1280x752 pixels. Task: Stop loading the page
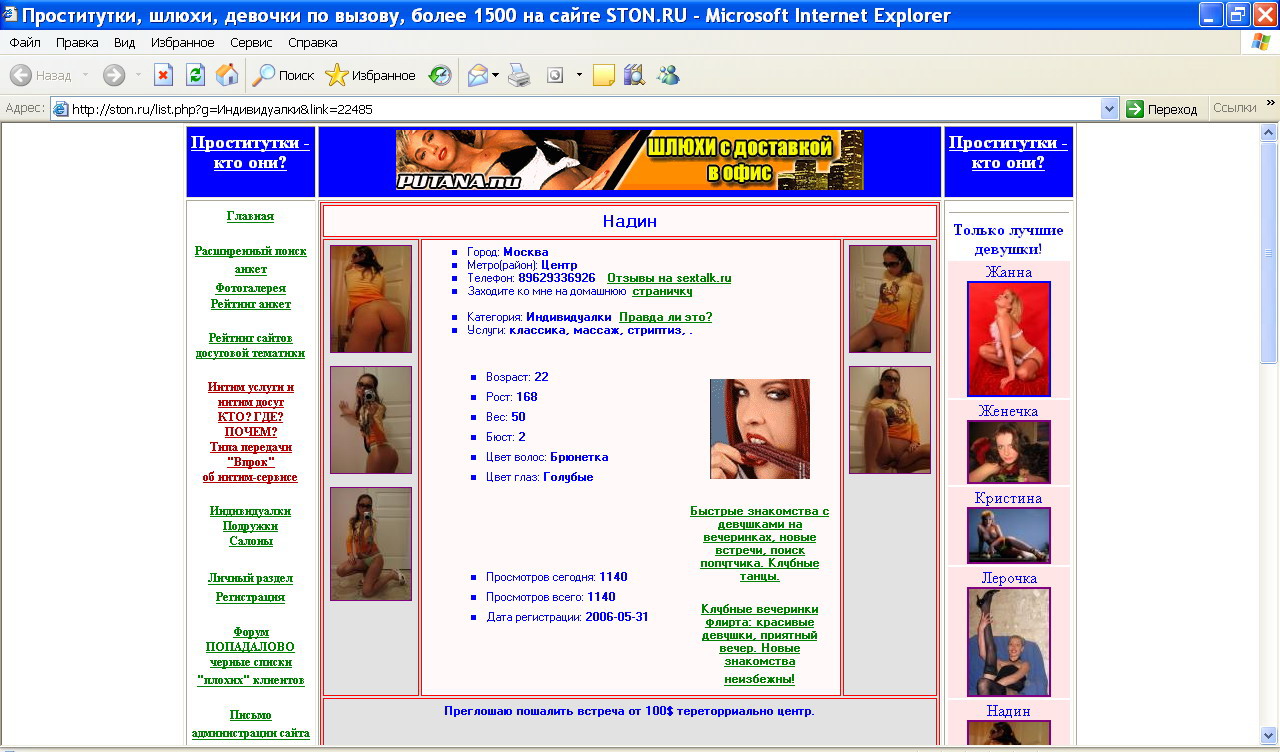coord(163,75)
